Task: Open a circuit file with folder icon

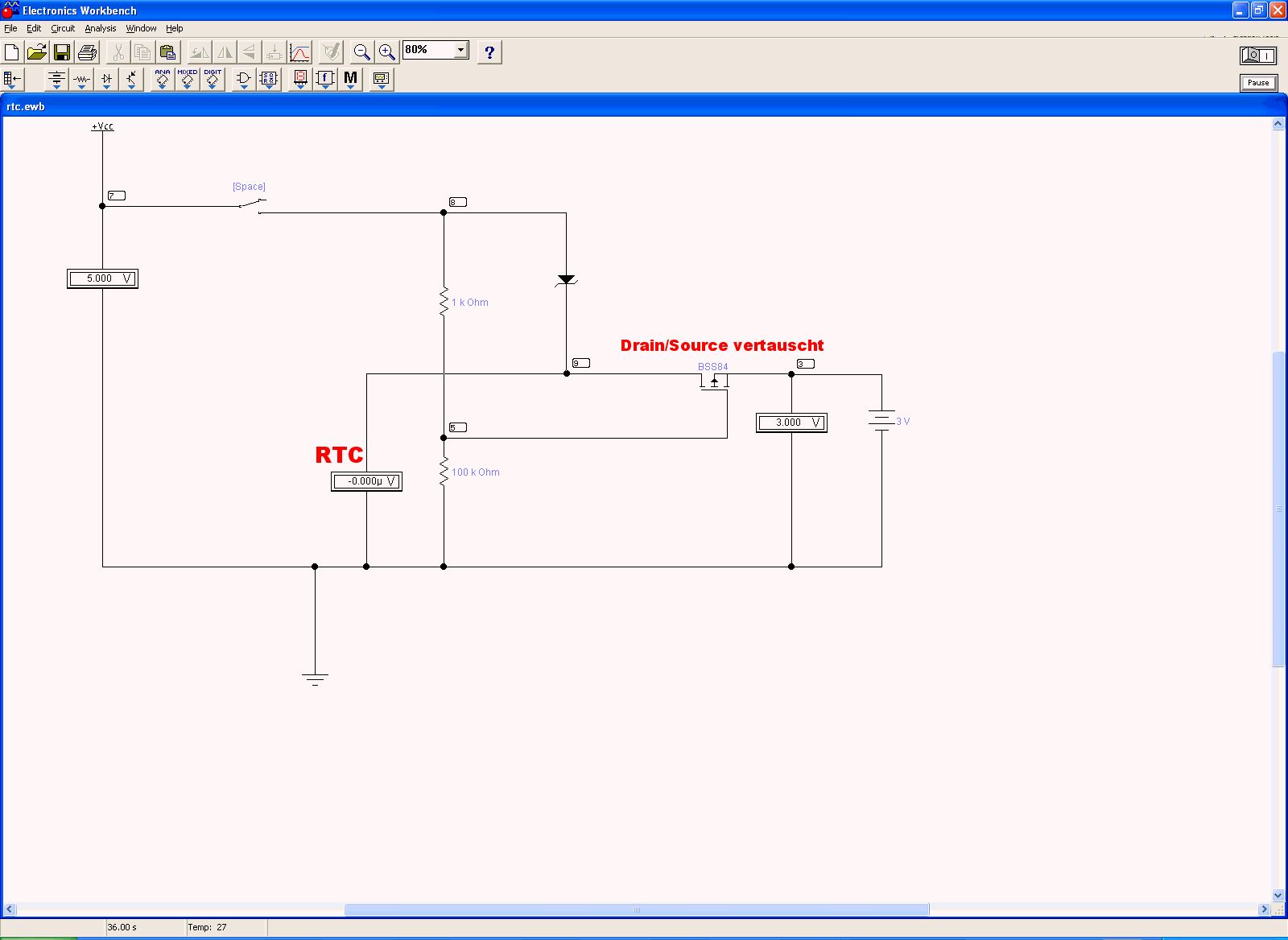Action: tap(37, 53)
